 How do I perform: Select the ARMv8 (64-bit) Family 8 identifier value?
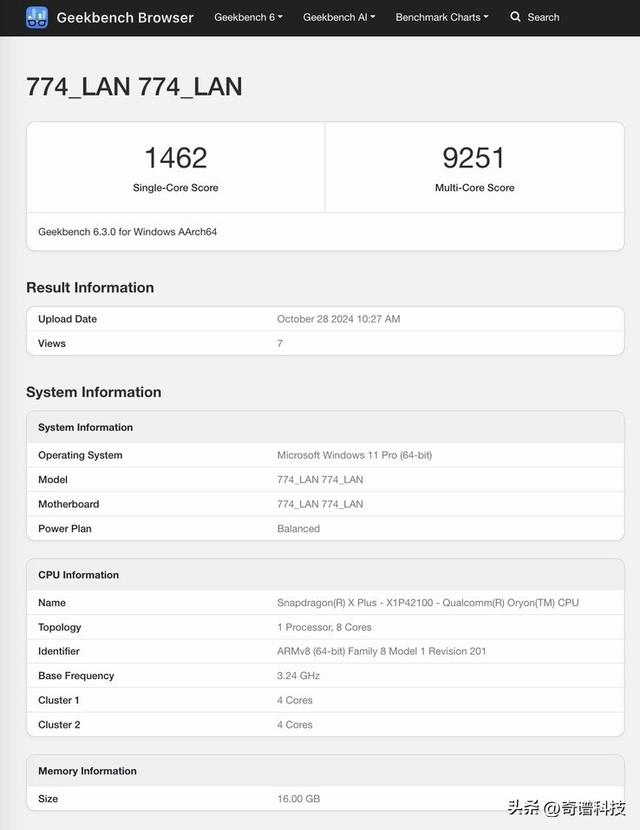(382, 651)
